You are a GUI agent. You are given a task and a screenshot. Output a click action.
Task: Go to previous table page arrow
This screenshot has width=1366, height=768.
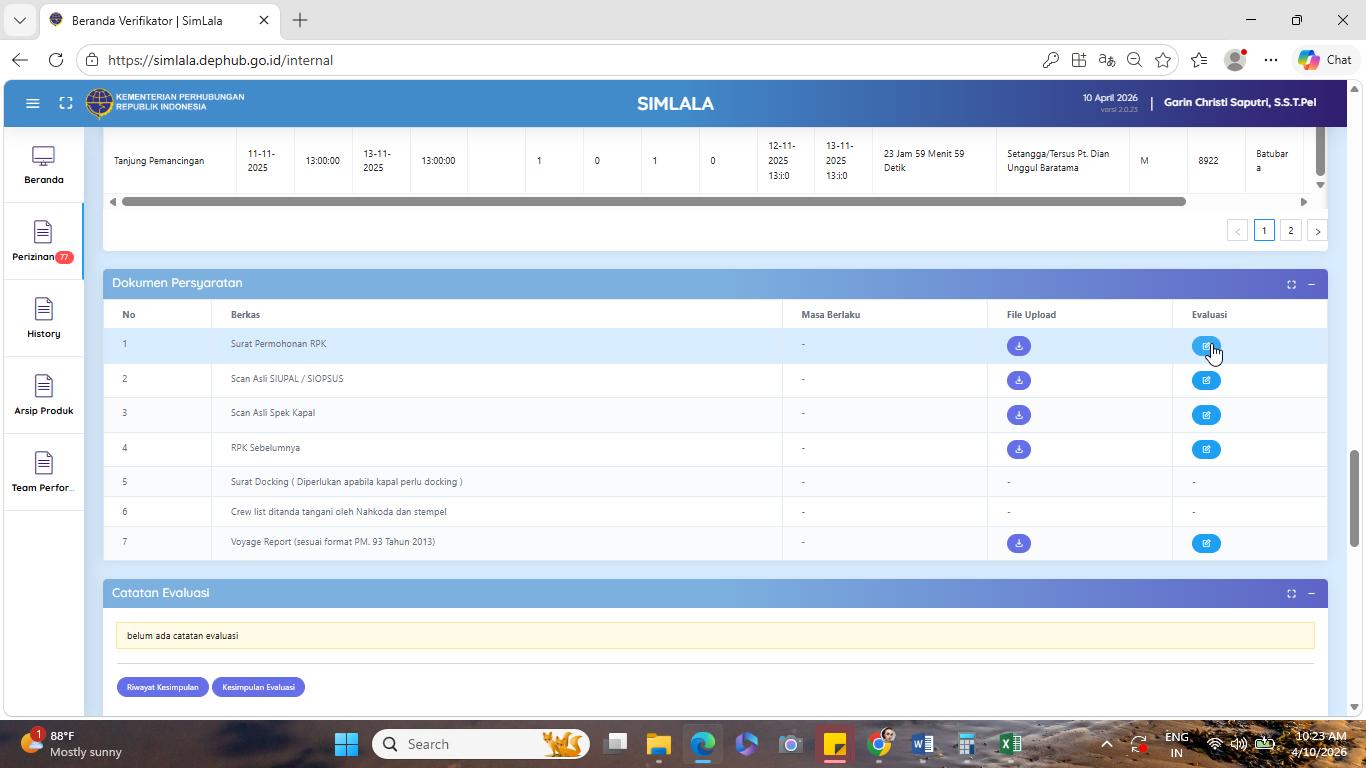1237,230
